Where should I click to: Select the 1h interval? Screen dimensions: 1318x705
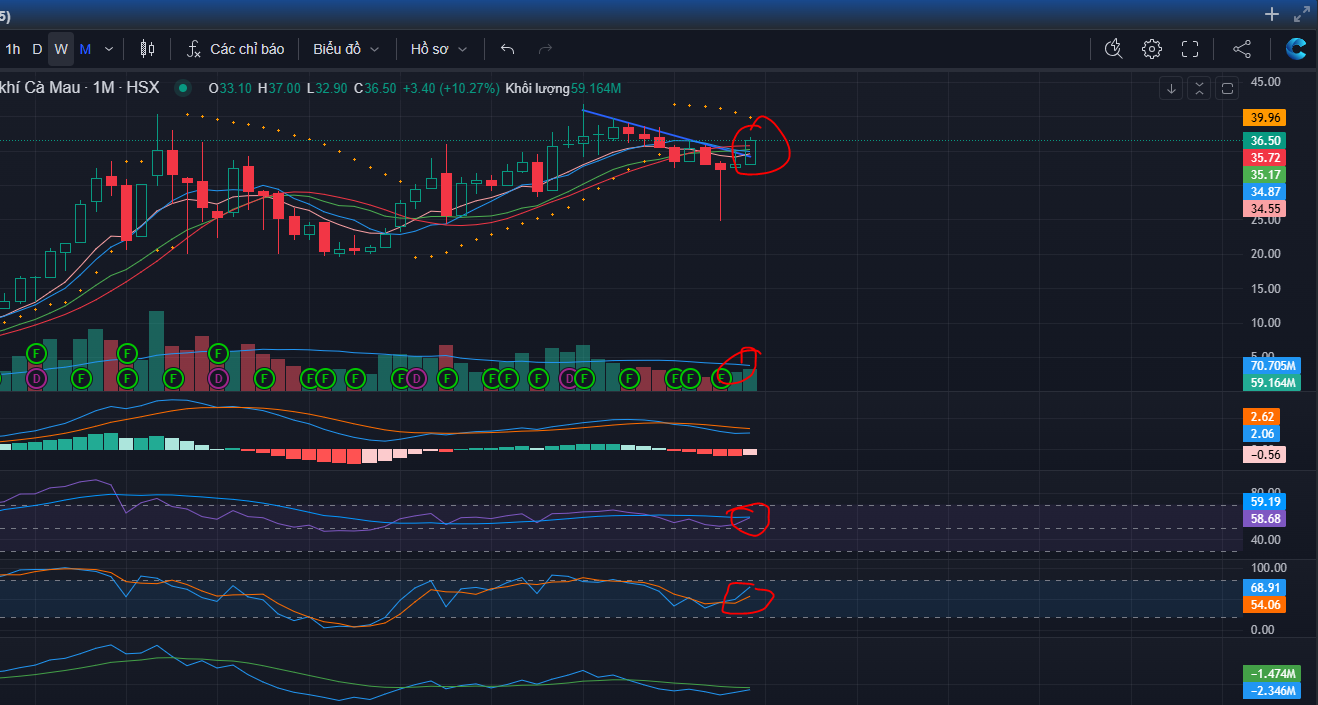pos(13,49)
